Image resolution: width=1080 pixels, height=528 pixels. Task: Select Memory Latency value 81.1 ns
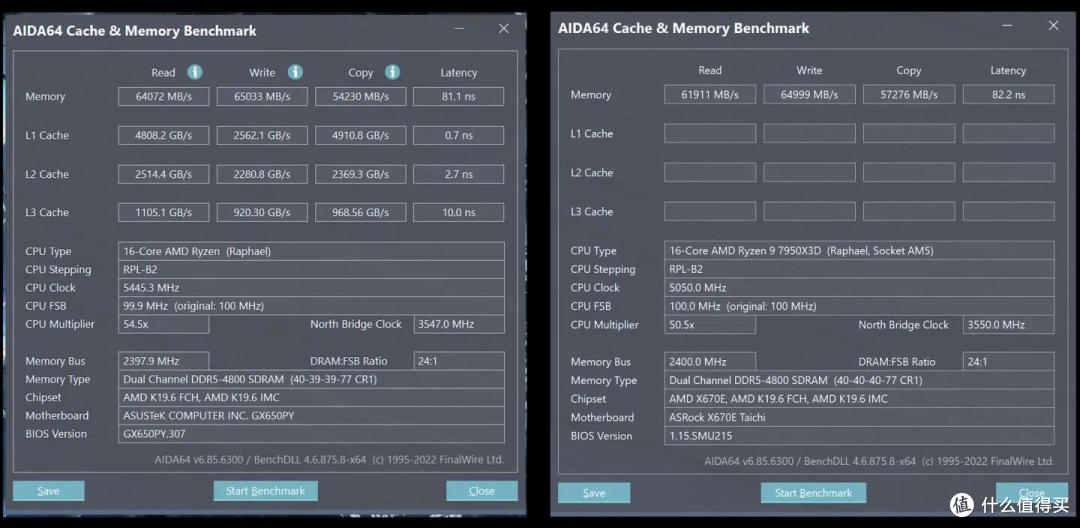click(459, 96)
